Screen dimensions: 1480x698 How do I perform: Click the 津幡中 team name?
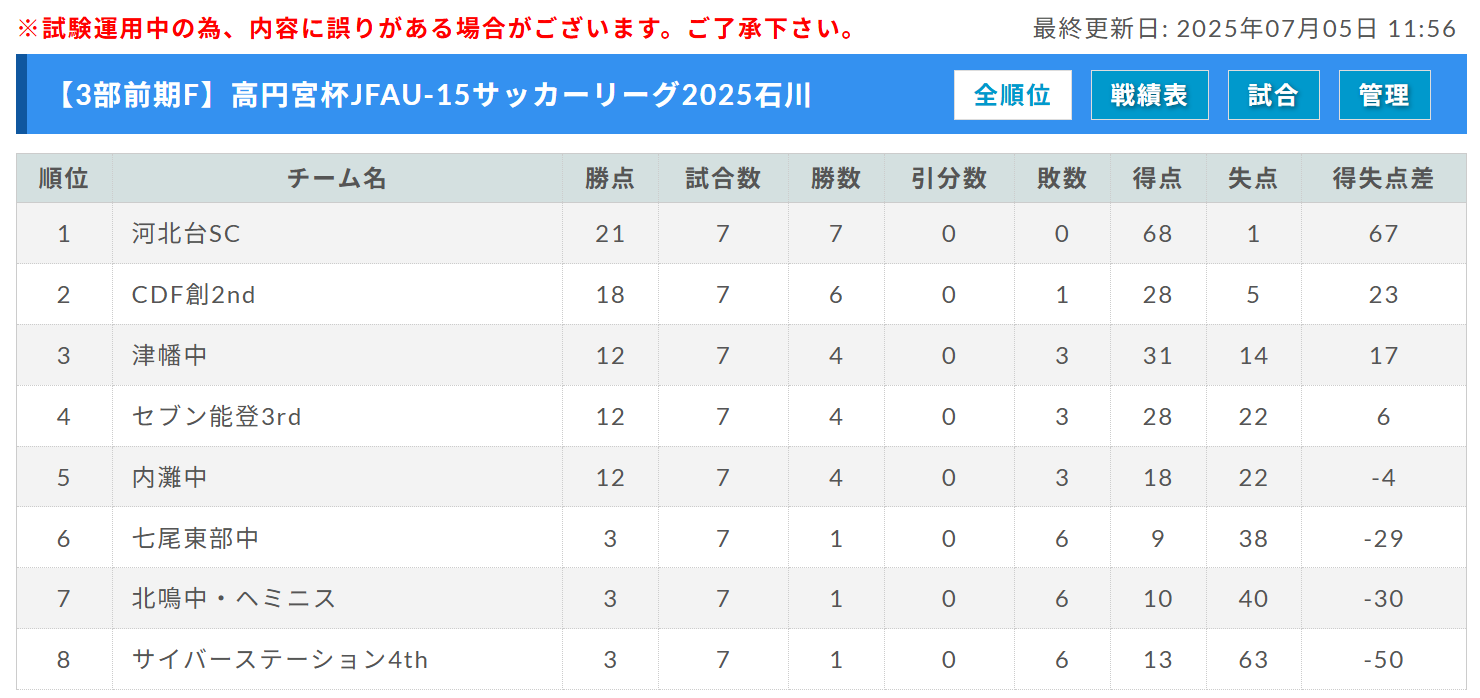170,356
